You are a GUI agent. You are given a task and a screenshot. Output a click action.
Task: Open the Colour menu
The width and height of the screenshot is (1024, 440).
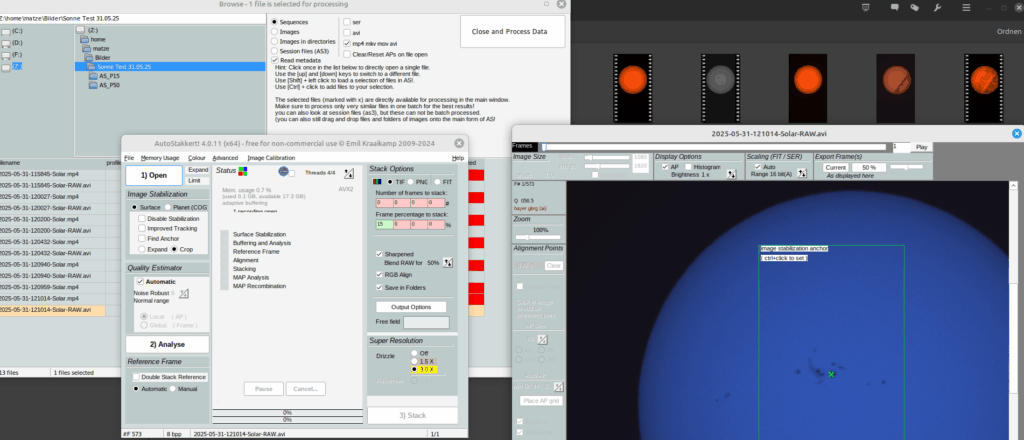[x=197, y=158]
